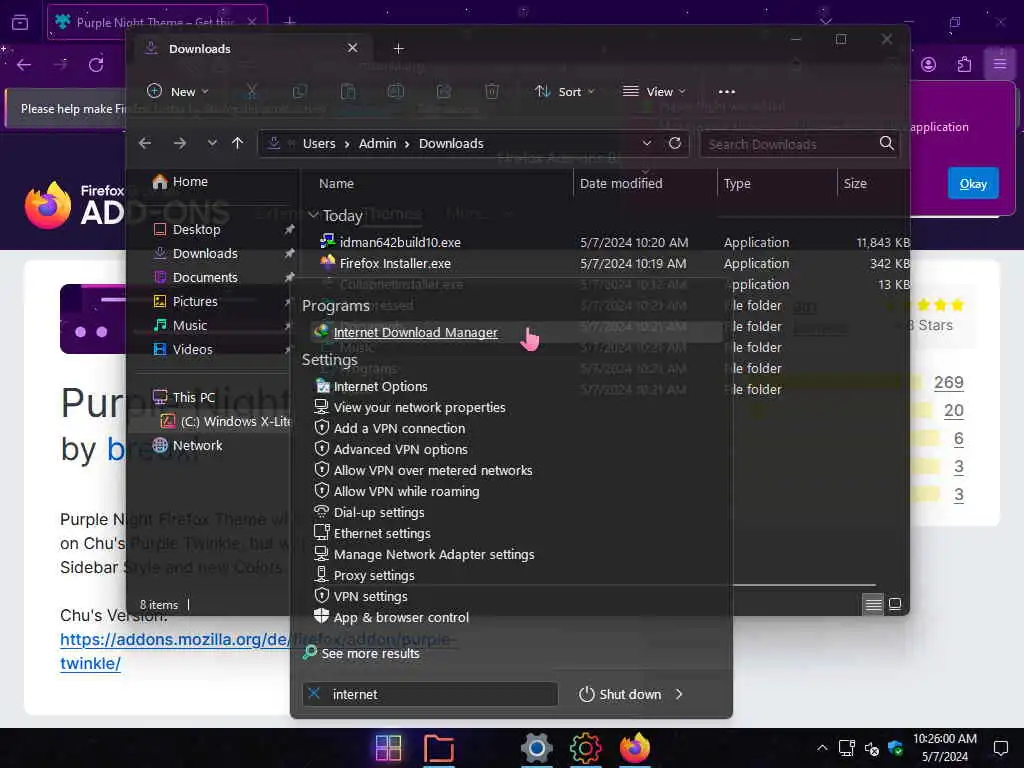
Task: Open Ethernet settings result
Action: click(x=382, y=534)
